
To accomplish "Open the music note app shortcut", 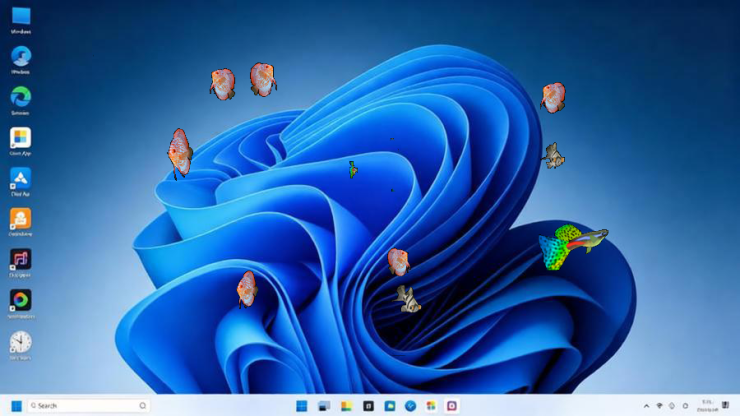I will [x=20, y=260].
